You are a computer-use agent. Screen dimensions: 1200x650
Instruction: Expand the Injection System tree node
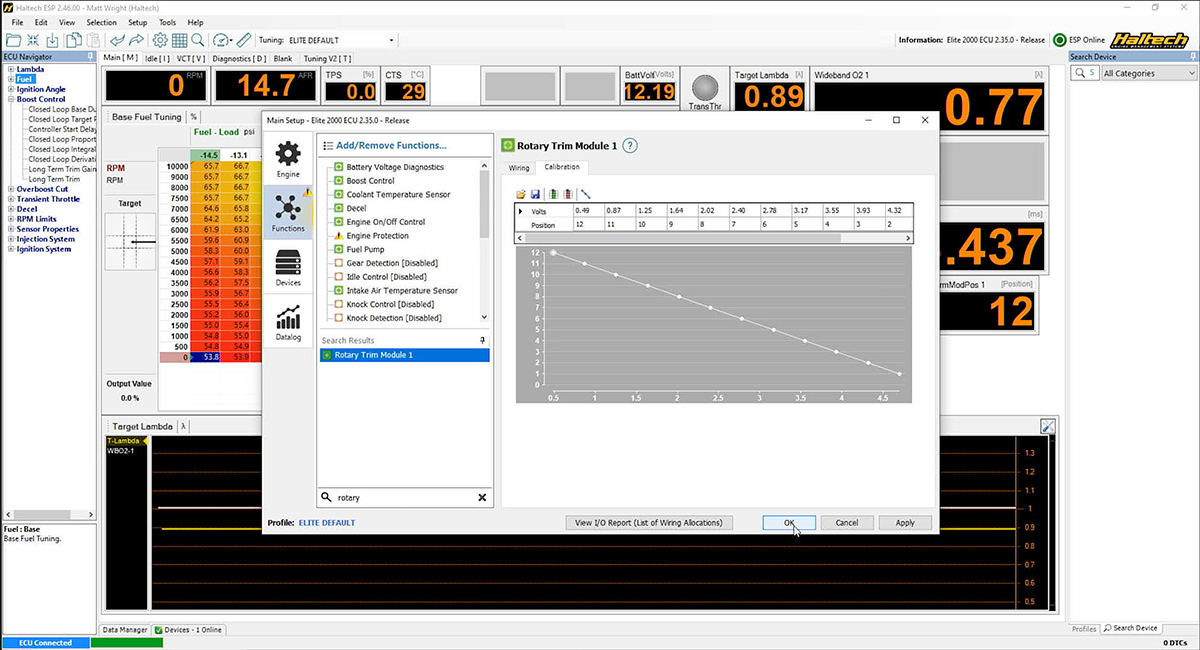coord(10,239)
